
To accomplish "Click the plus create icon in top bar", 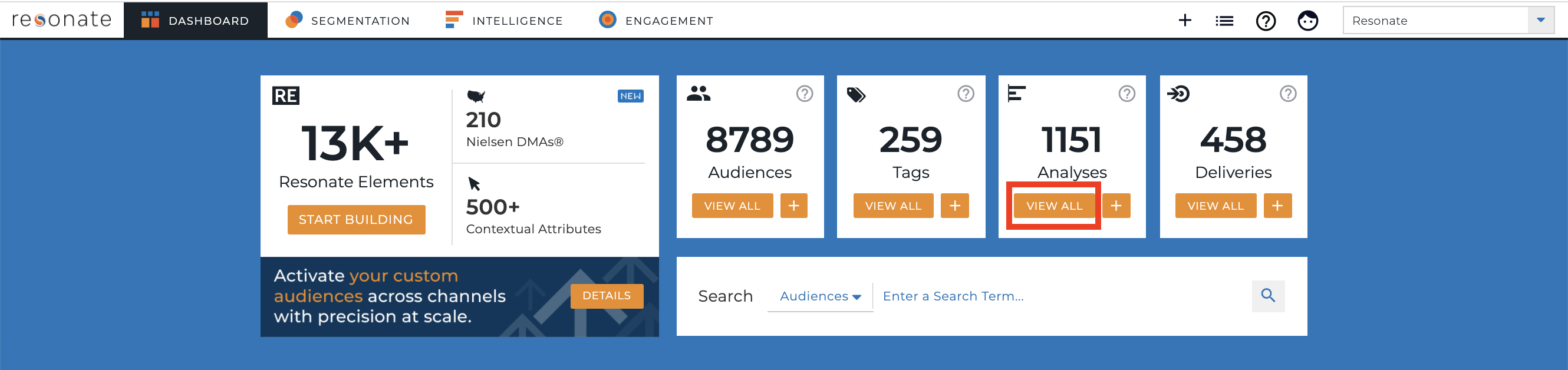I will pos(1184,21).
